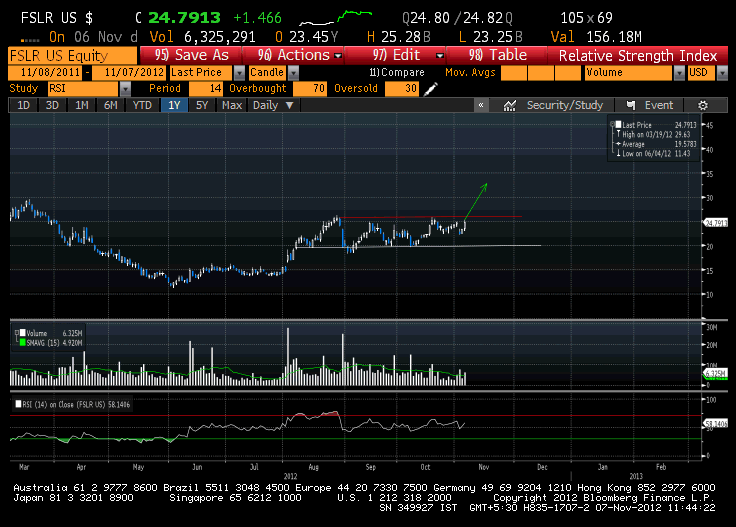Click the Candle combo field
Image resolution: width=736 pixels, height=527 pixels.
(268, 73)
